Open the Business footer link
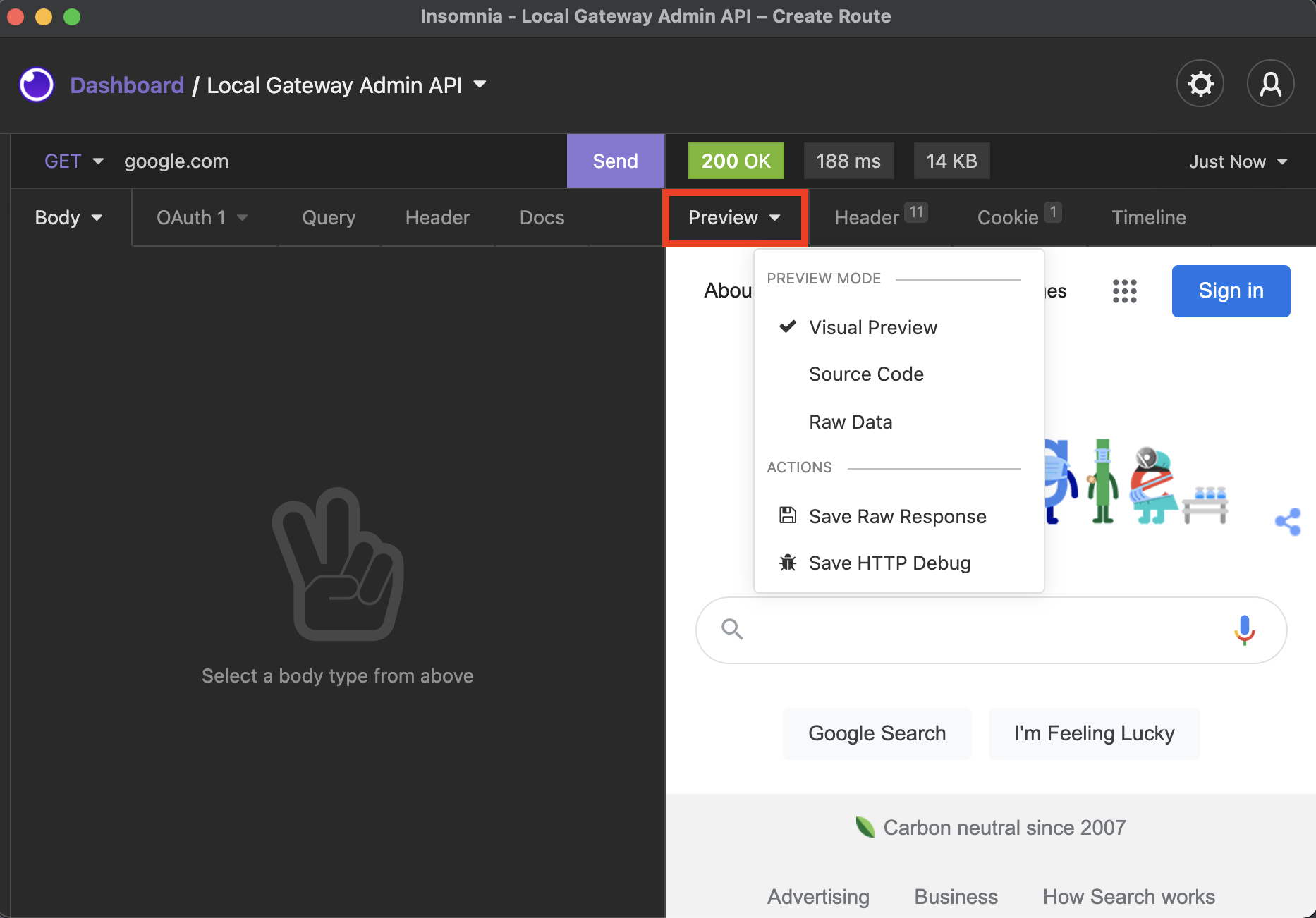1316x918 pixels. click(956, 896)
